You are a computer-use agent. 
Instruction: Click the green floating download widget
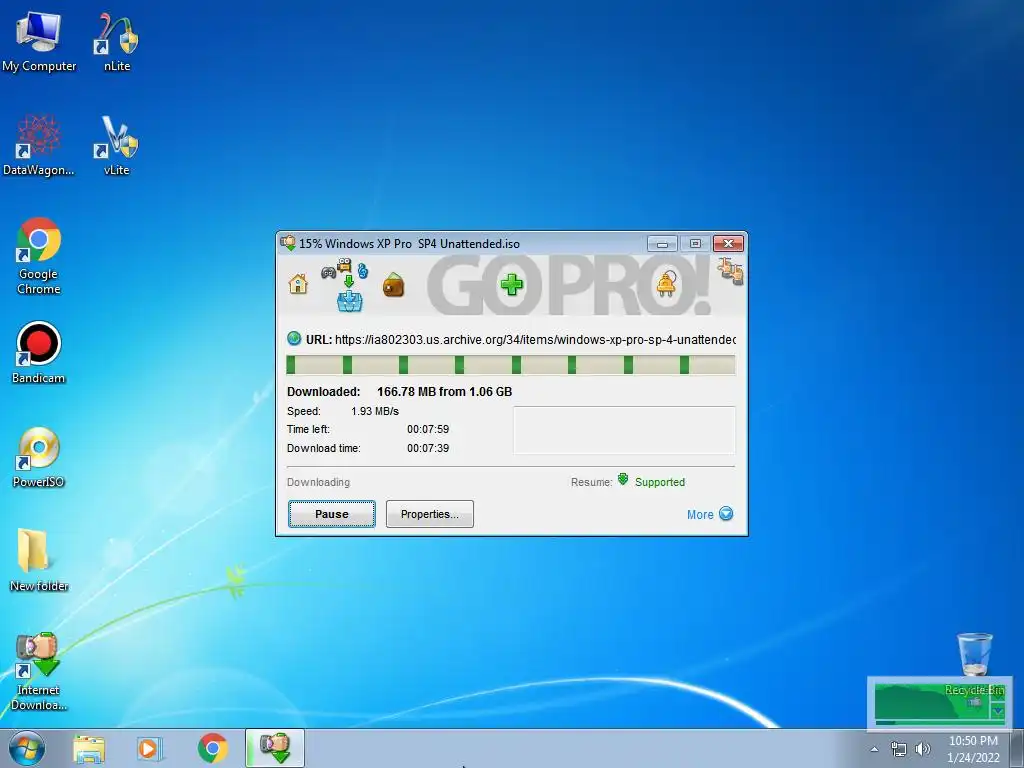(x=938, y=702)
